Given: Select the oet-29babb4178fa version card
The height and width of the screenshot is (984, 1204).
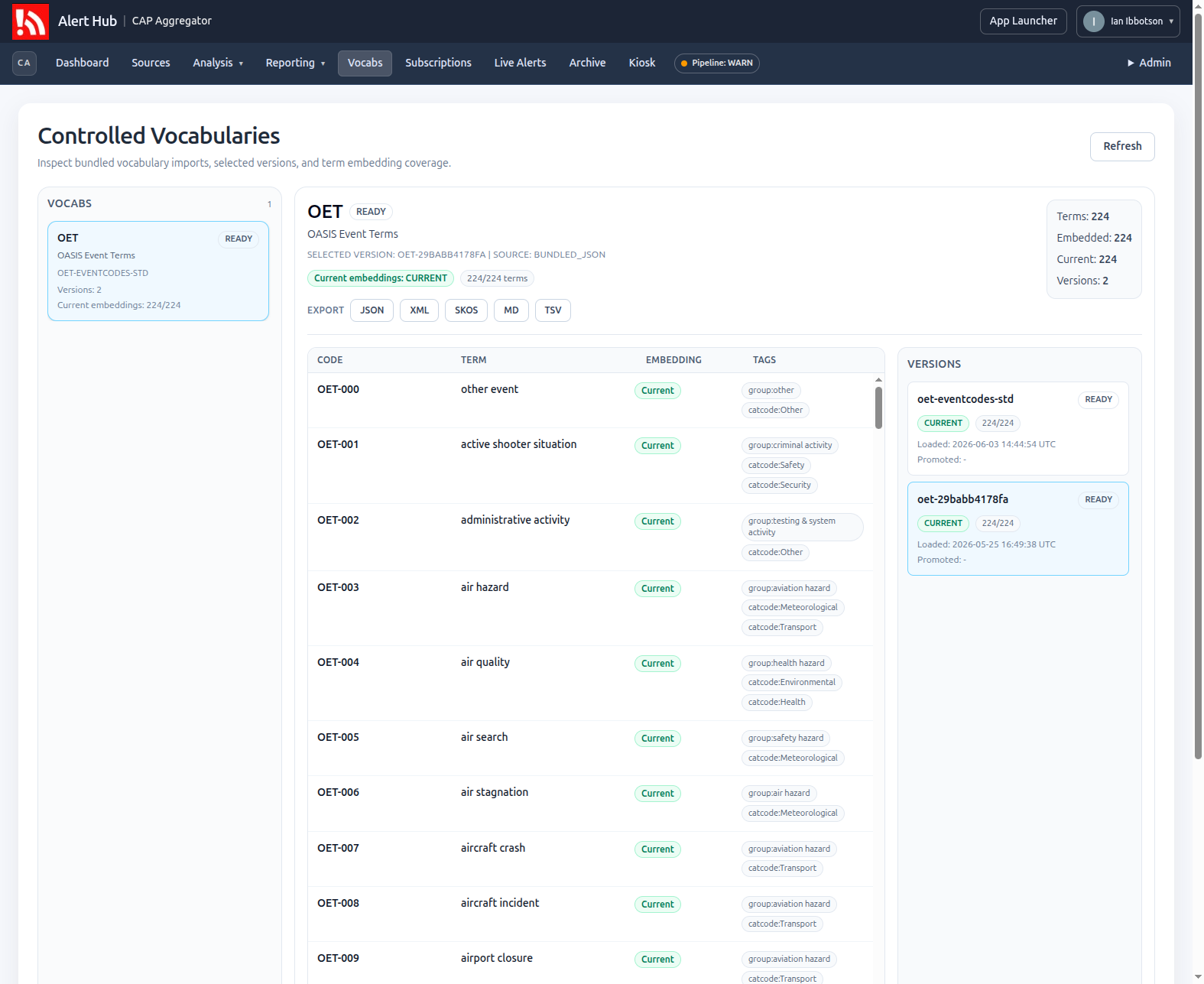Looking at the screenshot, I should 1017,528.
